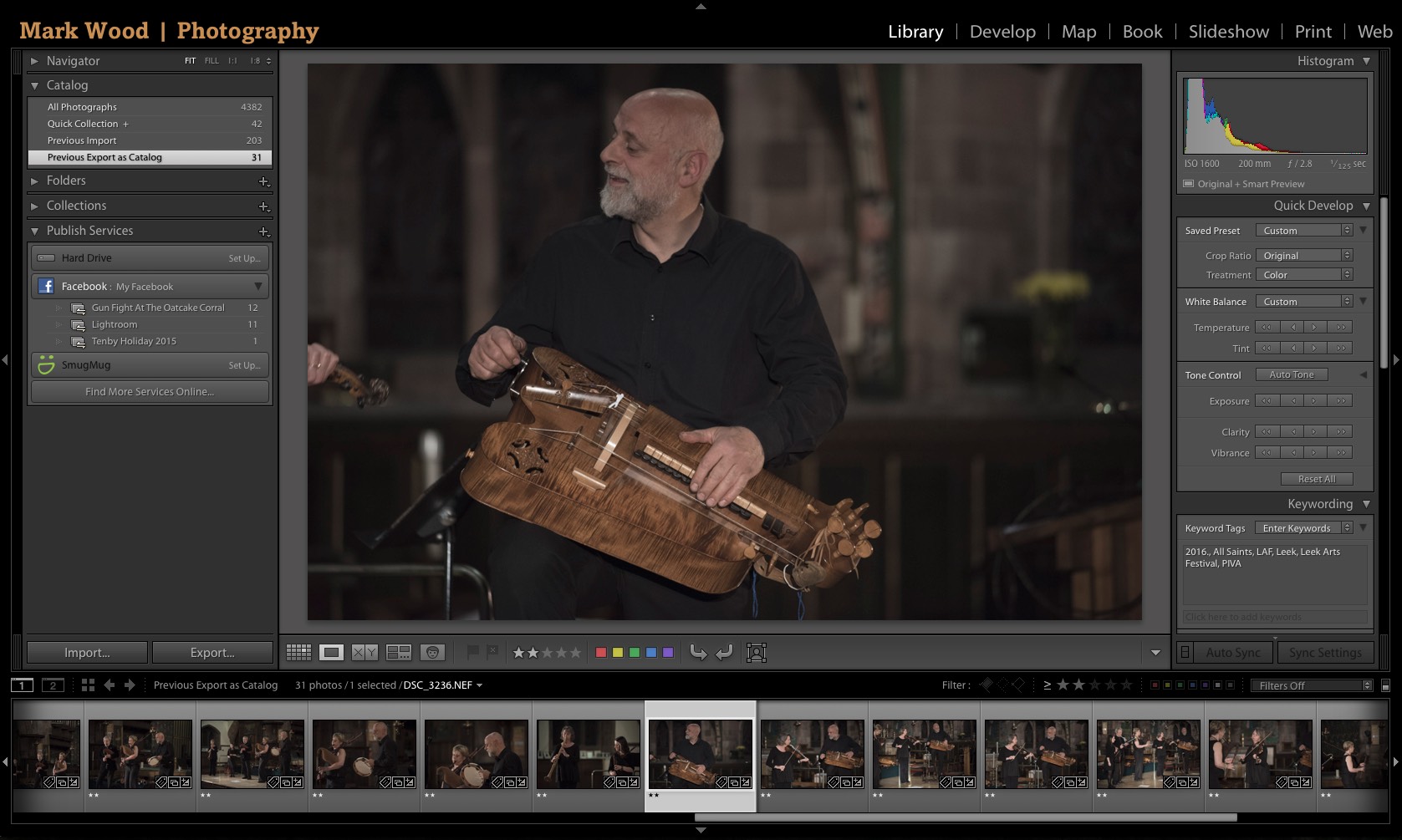Add a new folder with plus icon
Image resolution: width=1402 pixels, height=840 pixels.
264,181
